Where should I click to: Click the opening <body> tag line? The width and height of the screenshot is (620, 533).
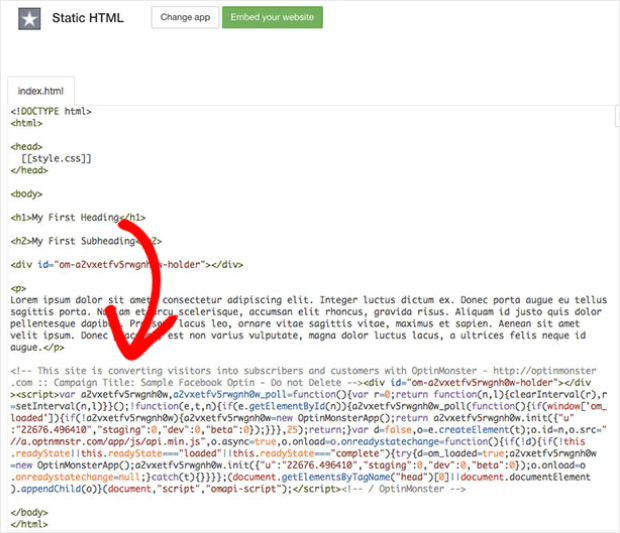(x=26, y=194)
